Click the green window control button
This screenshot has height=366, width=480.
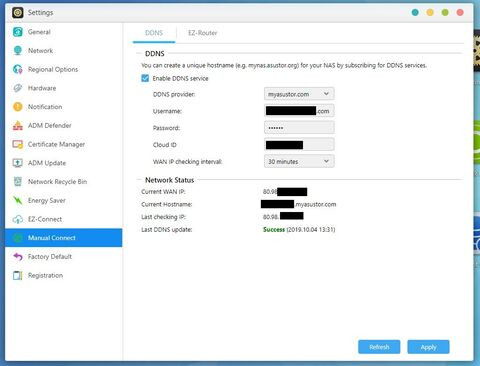pos(445,13)
